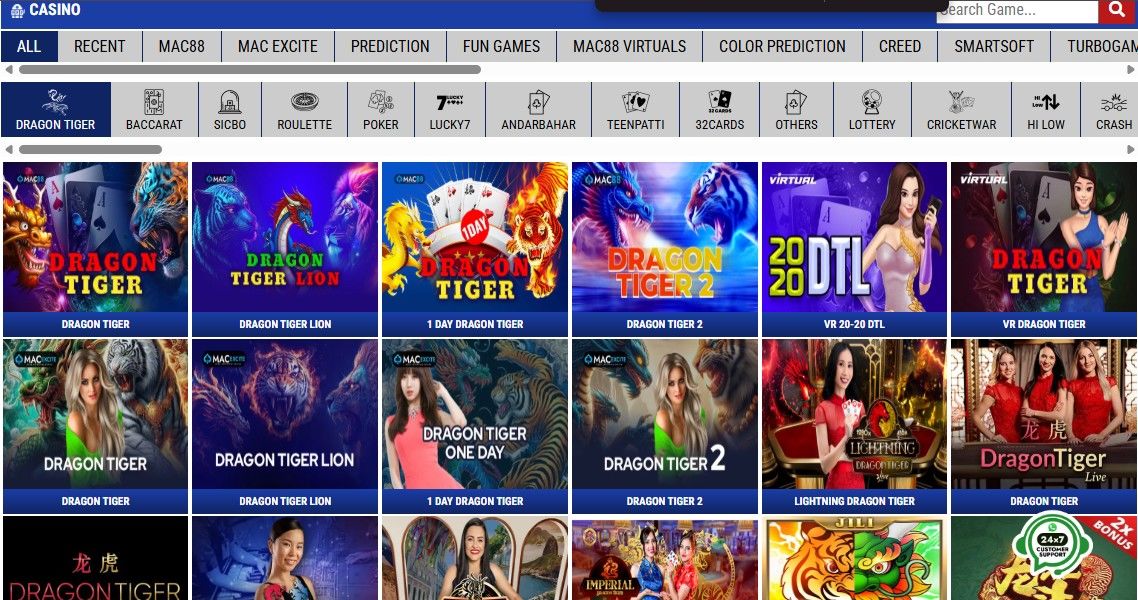The height and width of the screenshot is (600, 1138).
Task: Open the Fun Games tab
Action: click(502, 46)
